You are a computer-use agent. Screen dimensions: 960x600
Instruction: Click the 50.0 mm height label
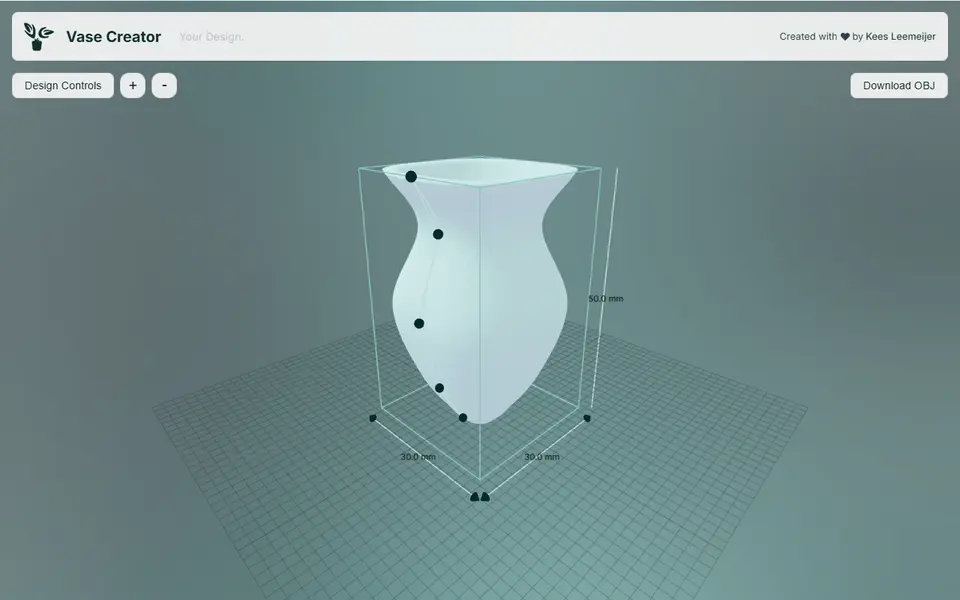click(x=606, y=299)
